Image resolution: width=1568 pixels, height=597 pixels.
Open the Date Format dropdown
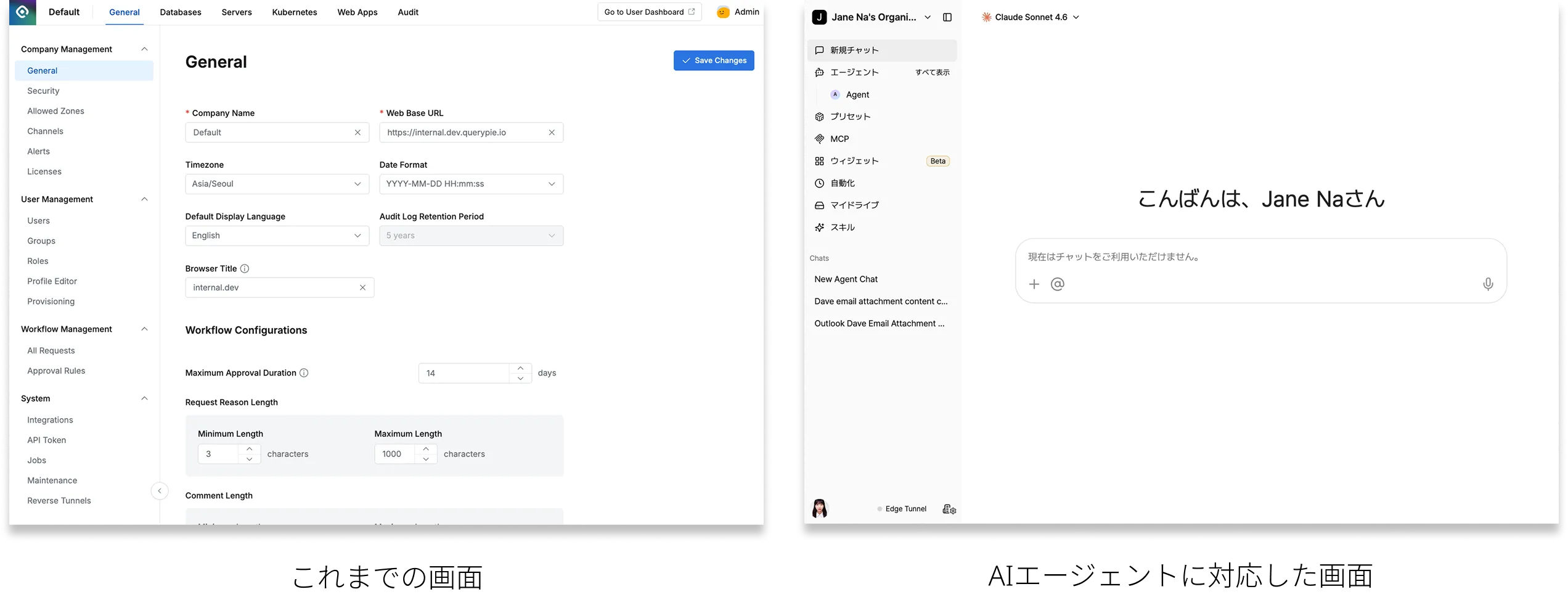click(x=471, y=184)
